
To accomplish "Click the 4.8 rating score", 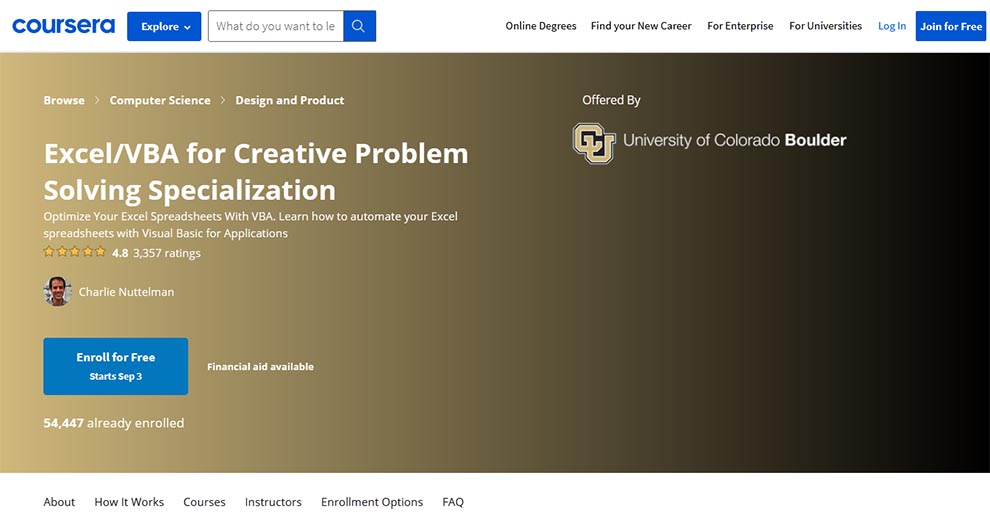I will pyautogui.click(x=120, y=253).
